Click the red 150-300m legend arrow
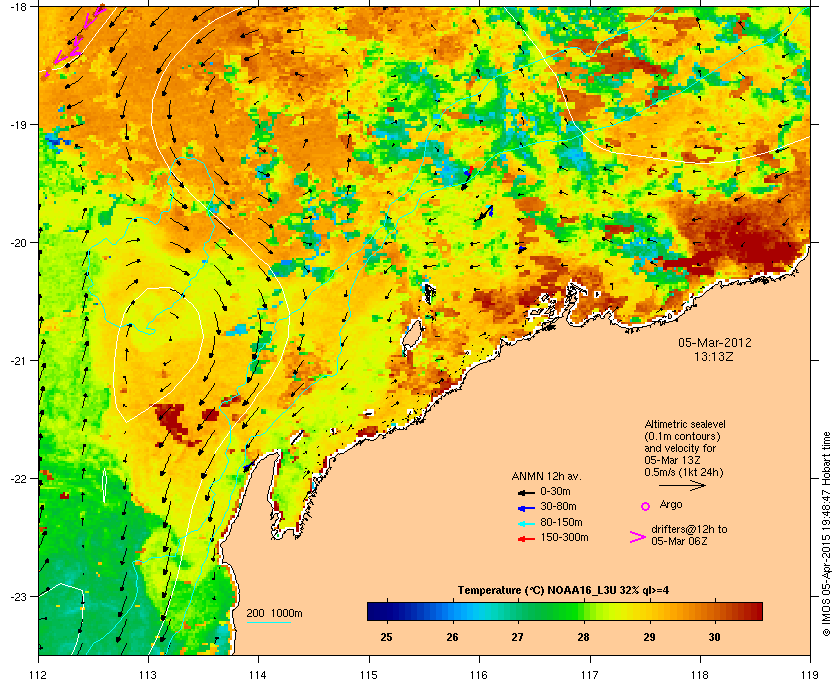 pos(526,539)
